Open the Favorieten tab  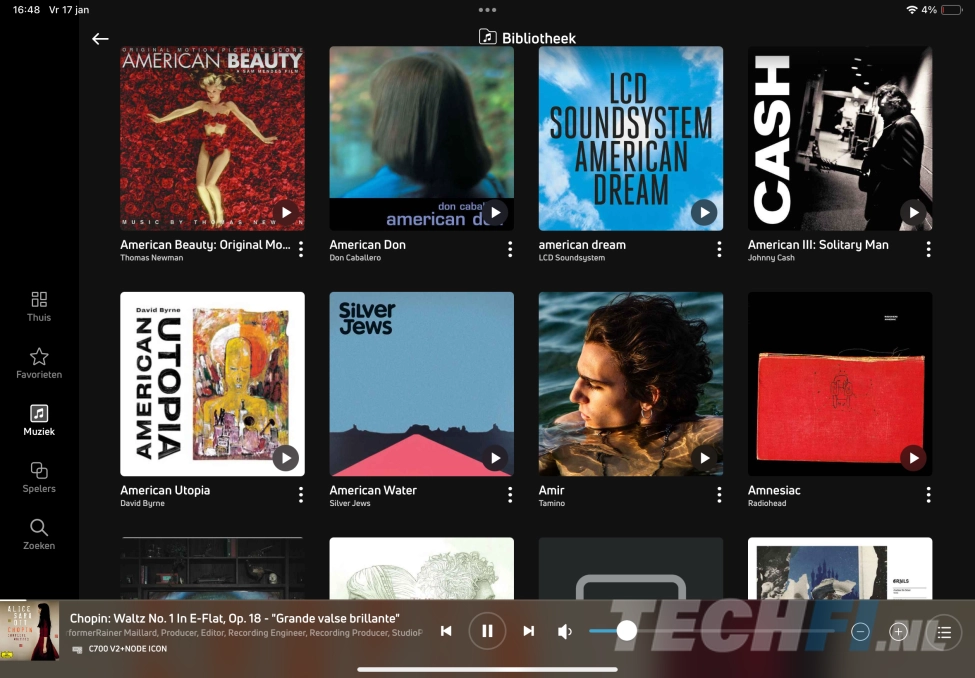(x=39, y=364)
